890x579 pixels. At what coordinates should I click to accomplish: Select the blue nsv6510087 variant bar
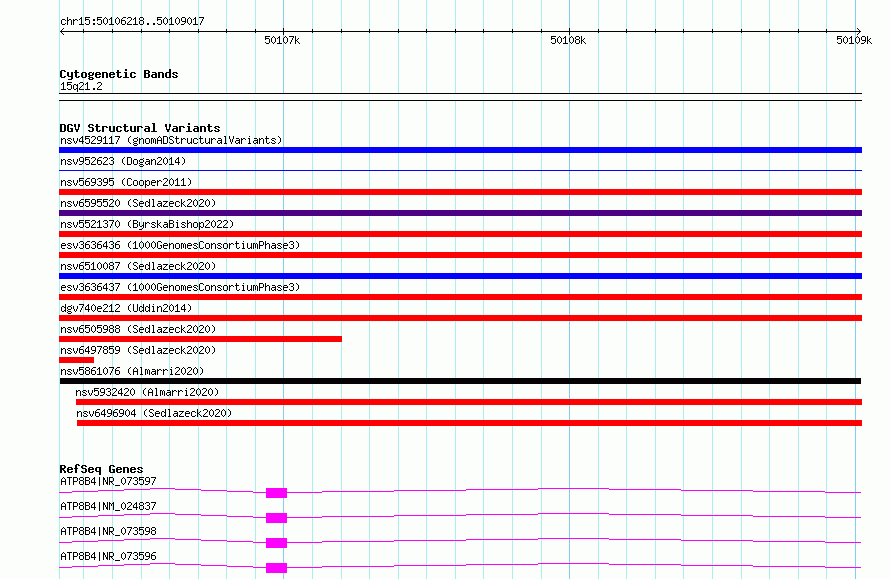[x=460, y=276]
